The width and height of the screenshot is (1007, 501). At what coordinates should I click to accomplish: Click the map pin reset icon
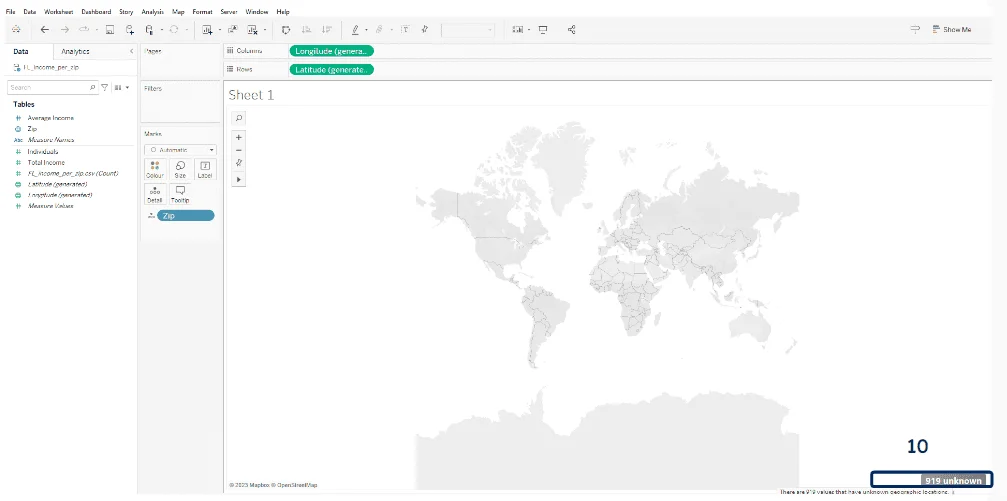coord(238,163)
